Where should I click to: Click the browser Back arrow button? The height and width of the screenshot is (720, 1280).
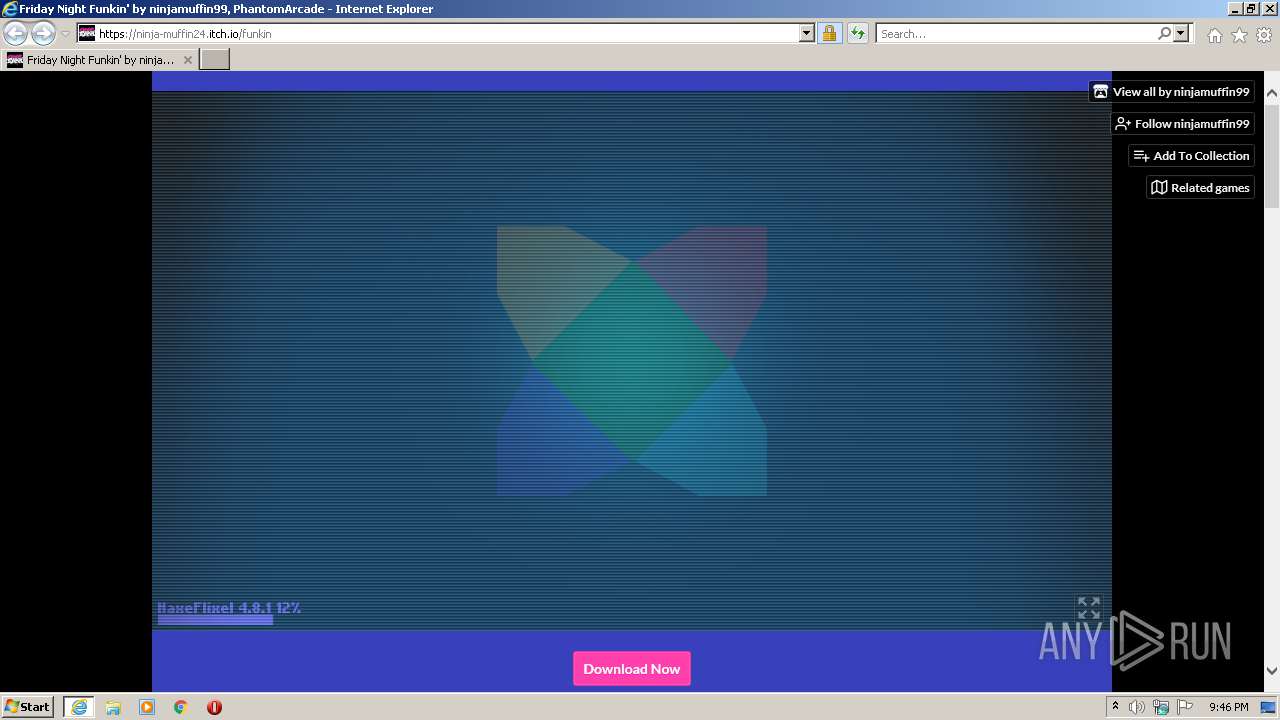(16, 33)
